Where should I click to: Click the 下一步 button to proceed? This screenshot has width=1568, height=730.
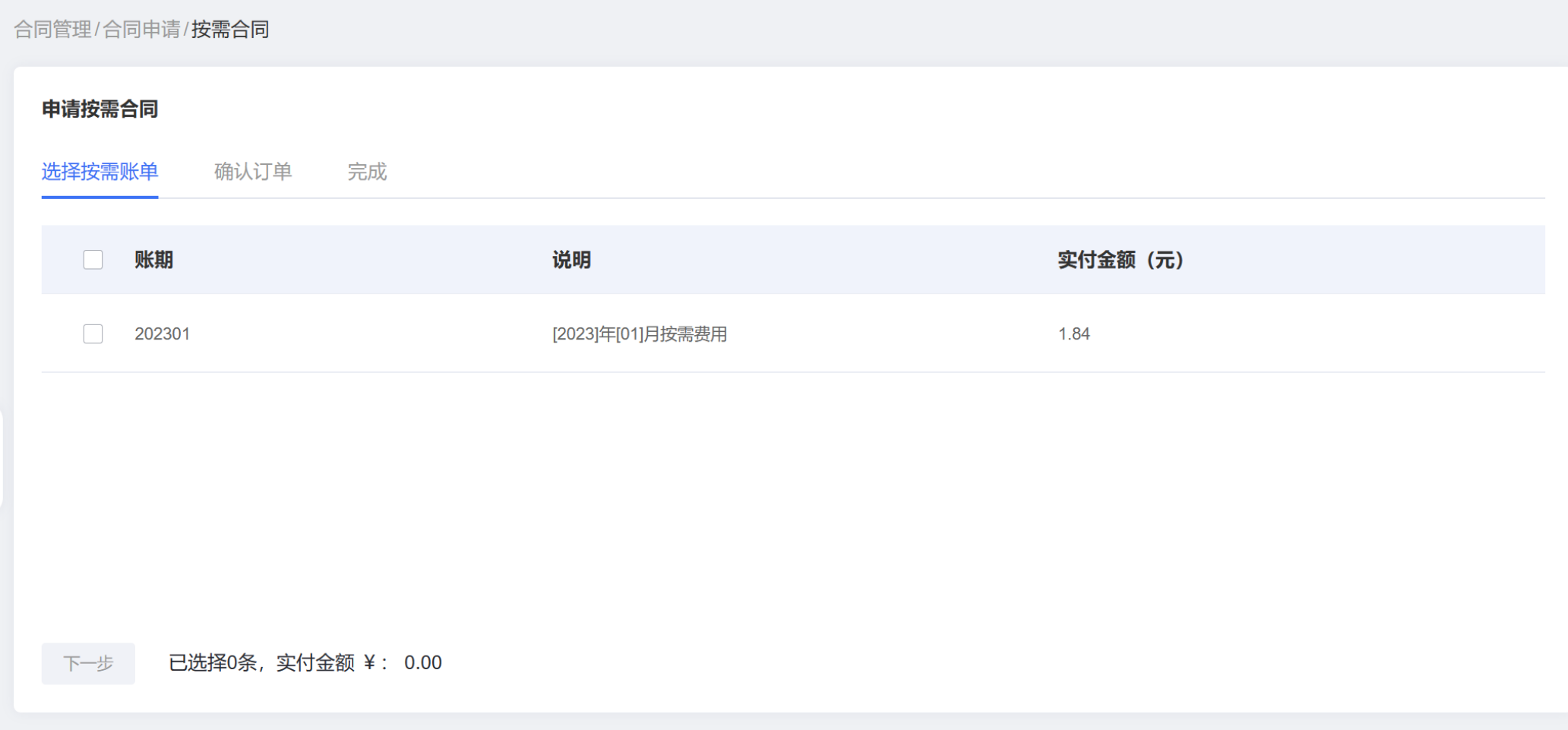[87, 663]
